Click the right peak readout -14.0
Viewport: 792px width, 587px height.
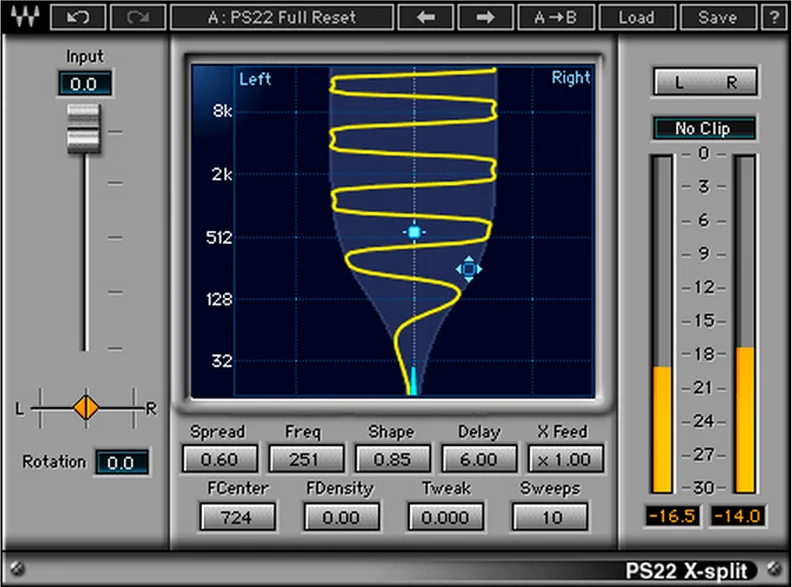pos(737,516)
